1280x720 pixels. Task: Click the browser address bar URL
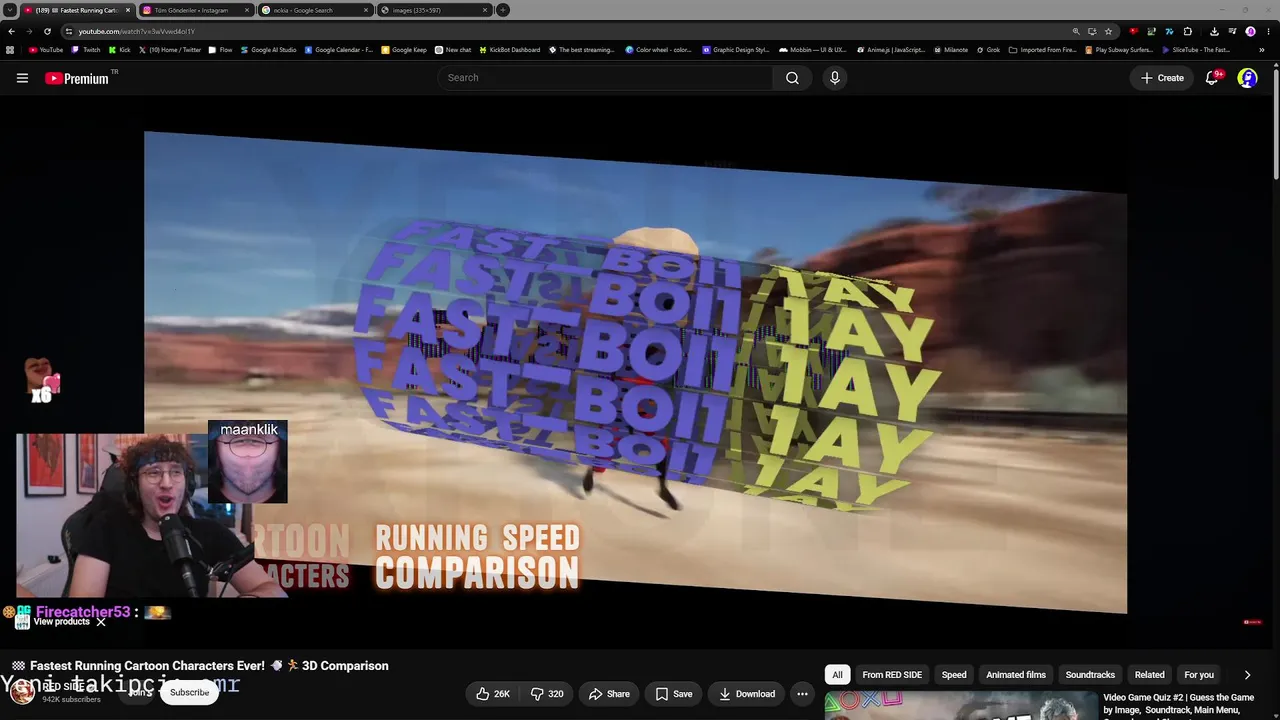coord(137,31)
